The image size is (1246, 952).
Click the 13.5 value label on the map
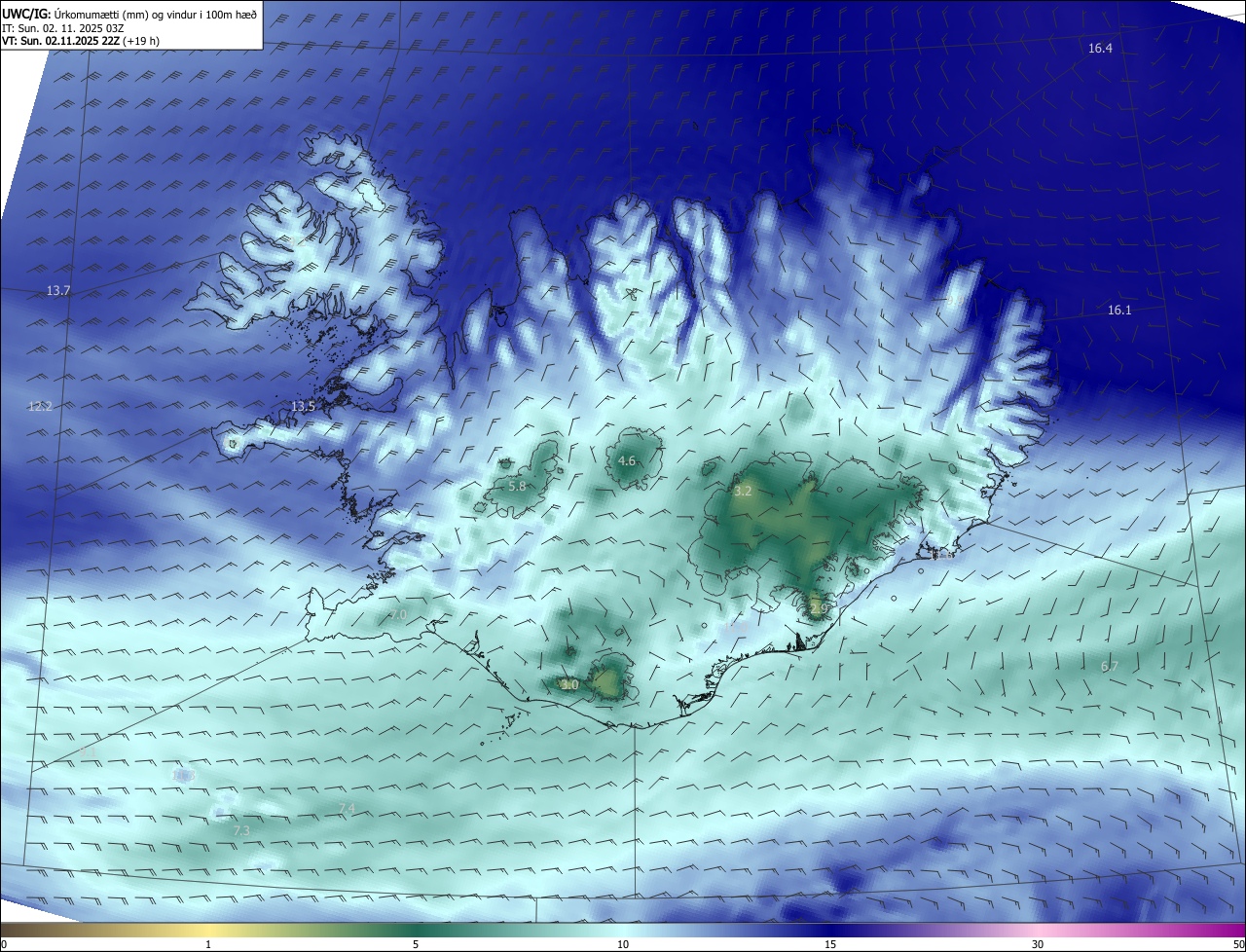pyautogui.click(x=303, y=406)
